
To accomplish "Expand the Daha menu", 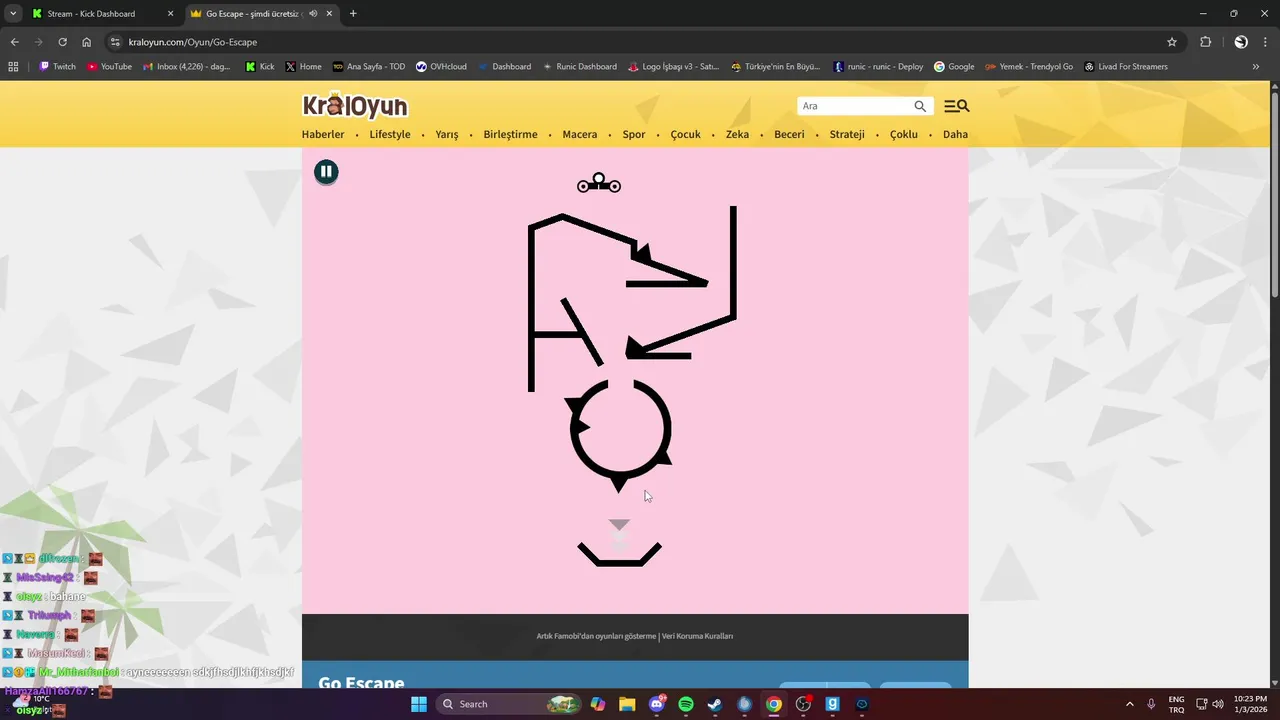I will pos(955,134).
